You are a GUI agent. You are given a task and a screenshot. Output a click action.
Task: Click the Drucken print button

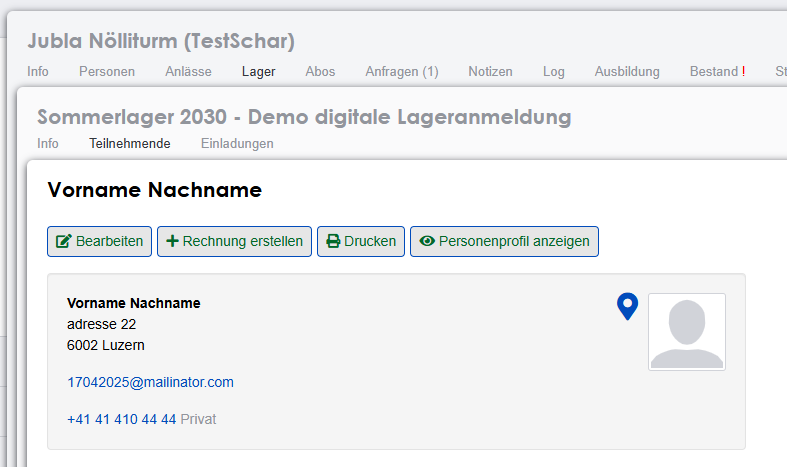[x=361, y=242]
